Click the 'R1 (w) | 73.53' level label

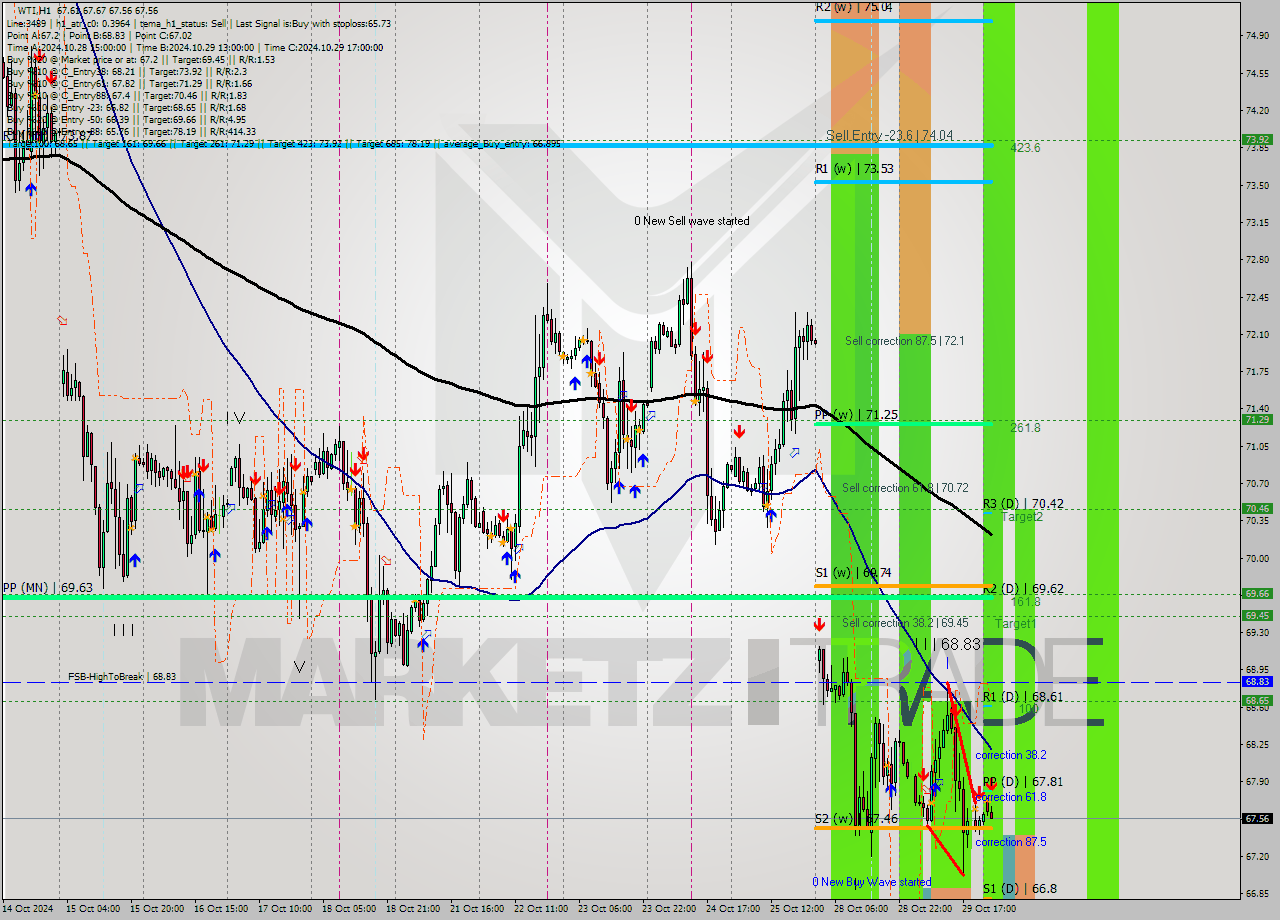(853, 169)
